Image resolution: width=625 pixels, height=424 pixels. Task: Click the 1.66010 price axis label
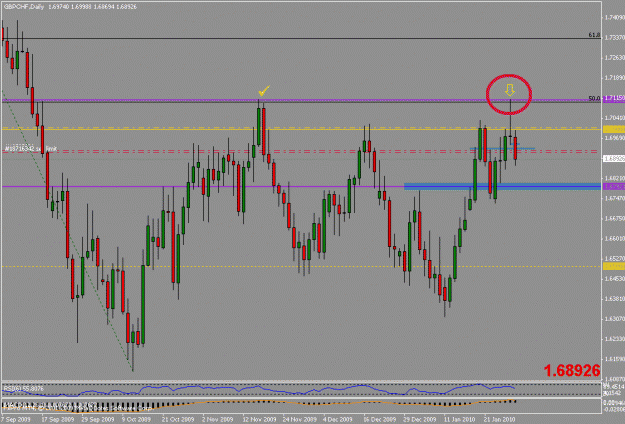point(615,238)
